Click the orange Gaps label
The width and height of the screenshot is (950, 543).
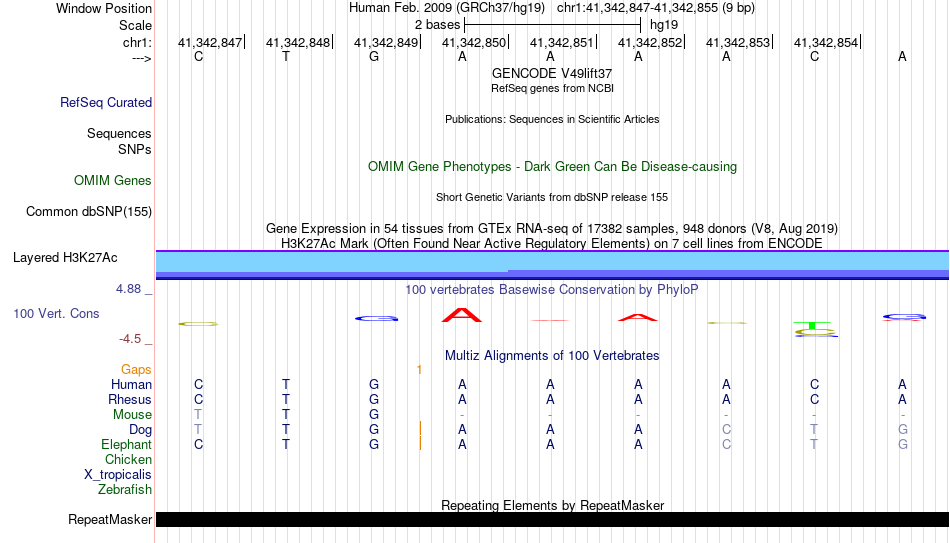pyautogui.click(x=136, y=370)
